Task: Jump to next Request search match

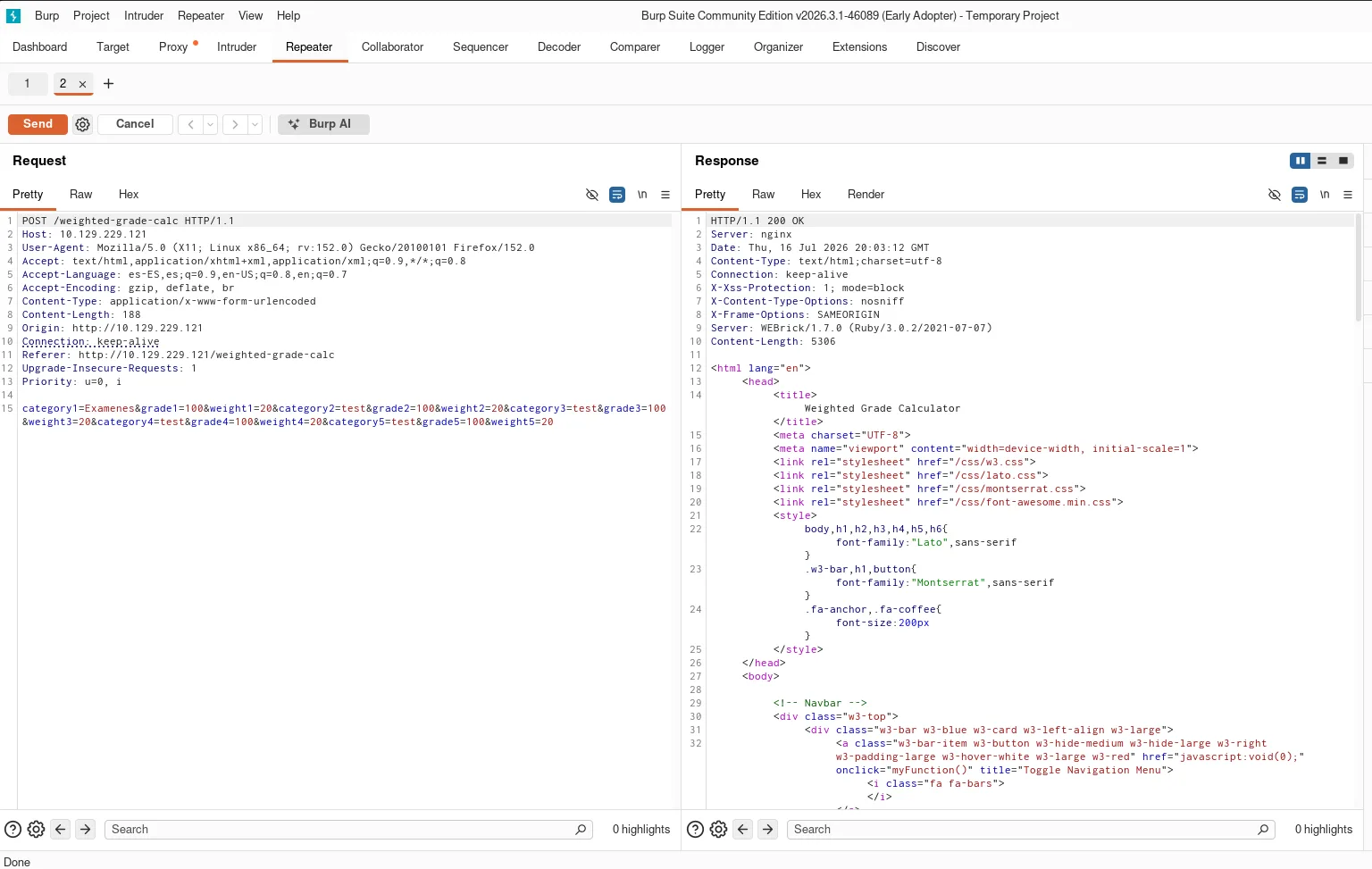Action: pos(86,830)
